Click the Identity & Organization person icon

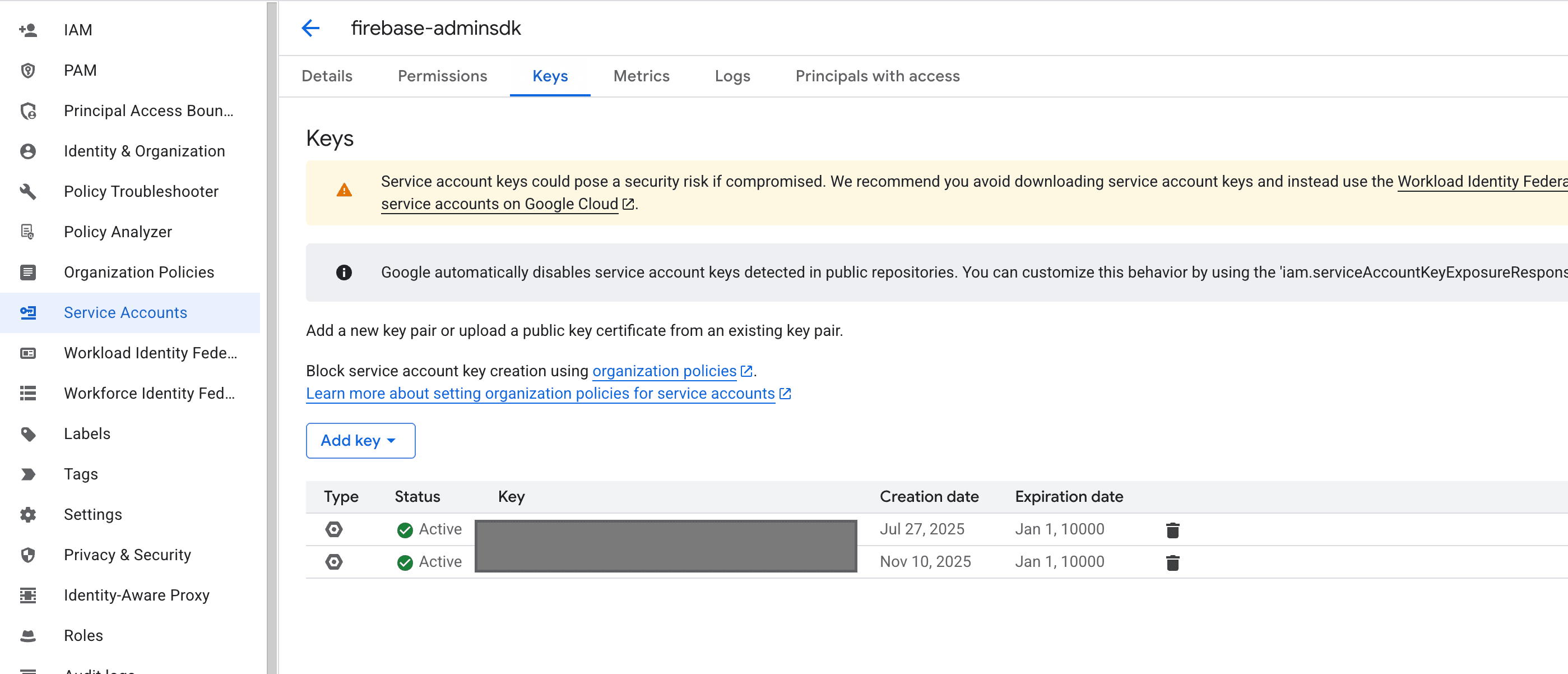[28, 151]
